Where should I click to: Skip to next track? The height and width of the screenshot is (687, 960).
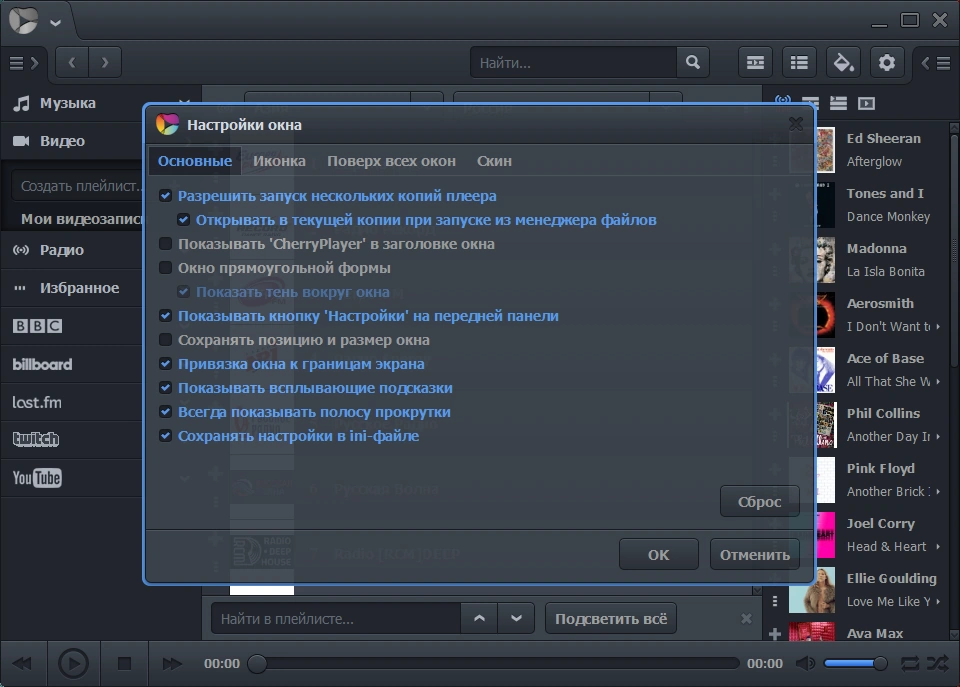(172, 664)
